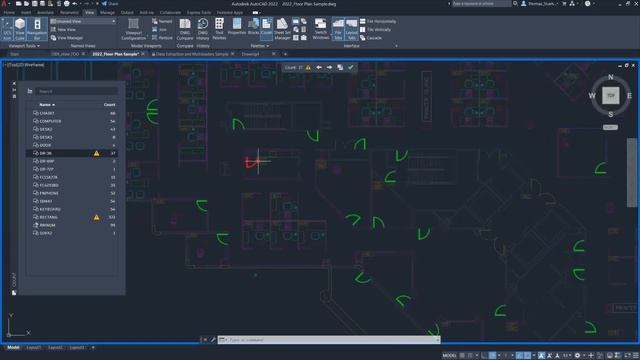Toggle snap mode in the status bar
Screen dimensions: 640x360
[470, 356]
